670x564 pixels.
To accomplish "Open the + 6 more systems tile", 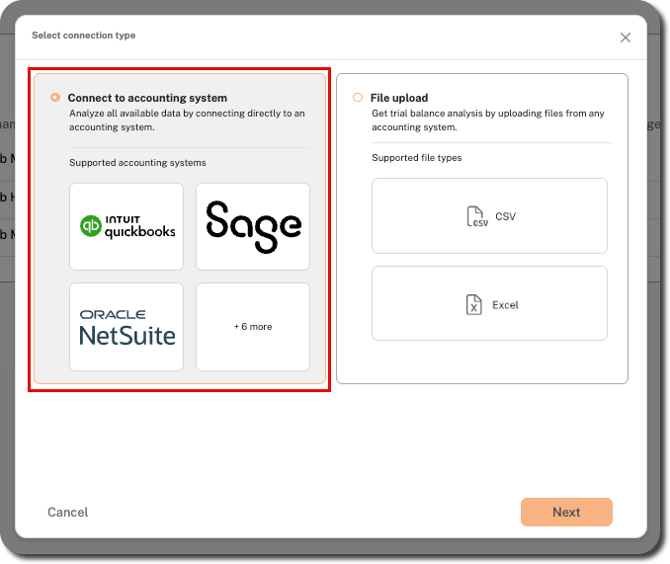I will coord(253,326).
